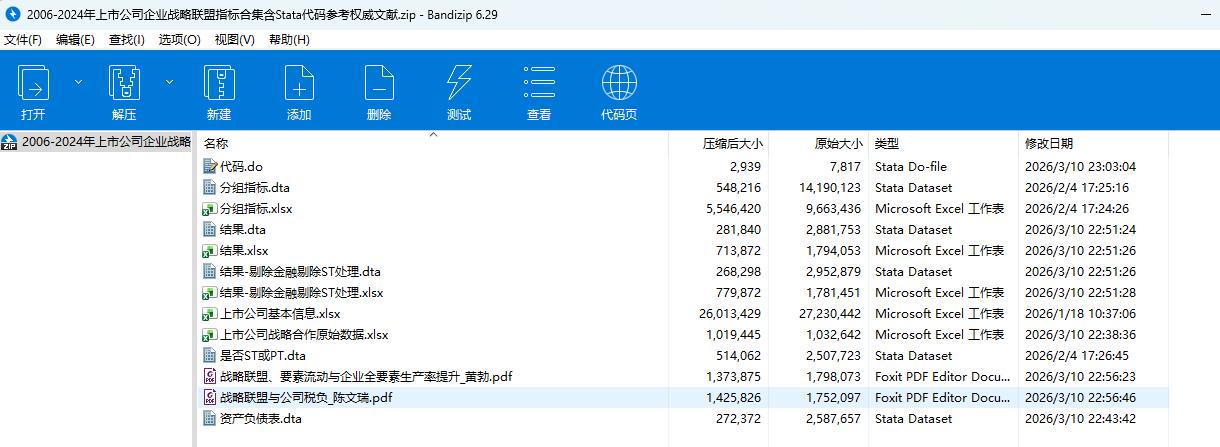Open the 选项(O) menu
Viewport: 1220px width, 447px height.
pyautogui.click(x=180, y=40)
